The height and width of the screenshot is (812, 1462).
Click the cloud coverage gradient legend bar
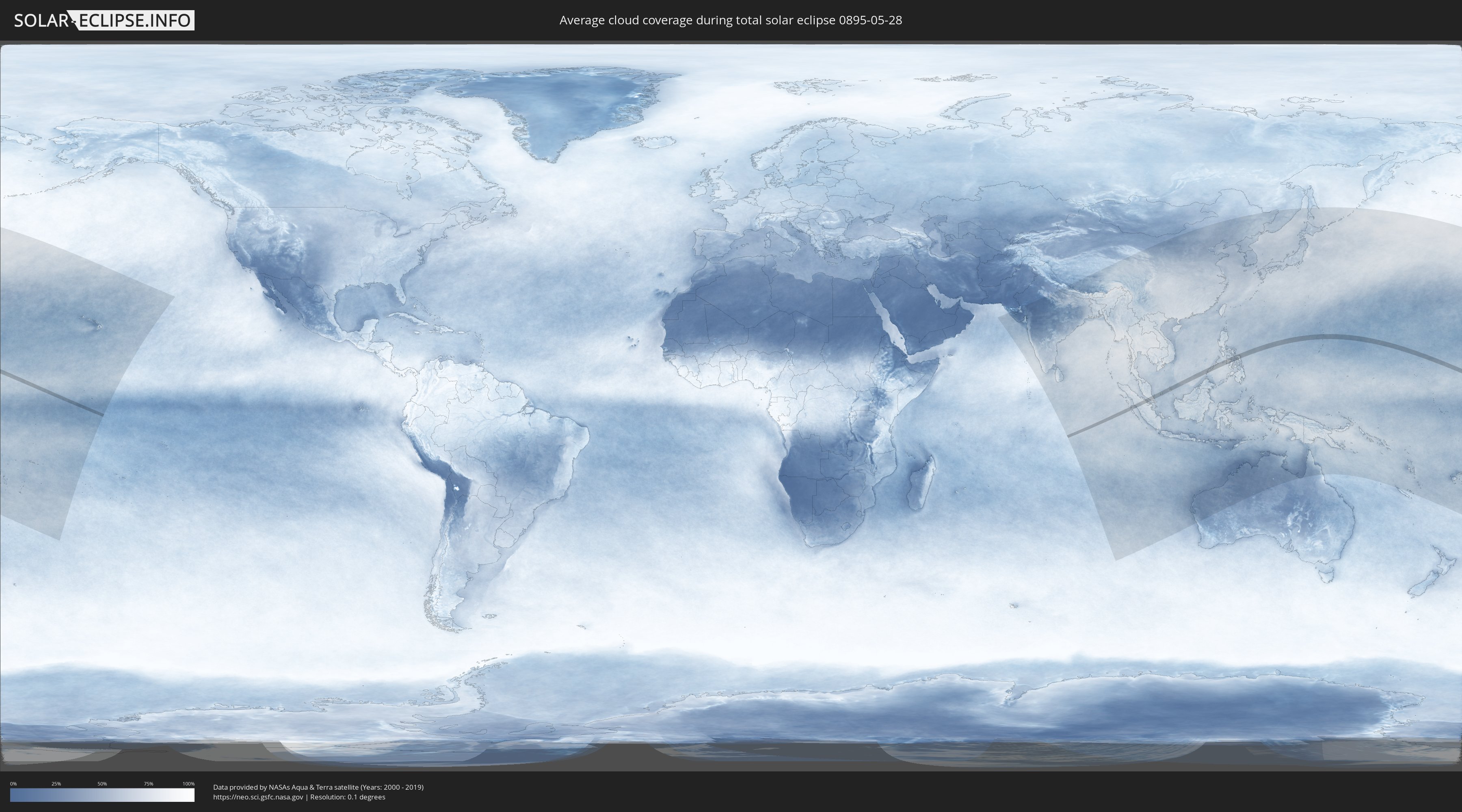point(102,795)
